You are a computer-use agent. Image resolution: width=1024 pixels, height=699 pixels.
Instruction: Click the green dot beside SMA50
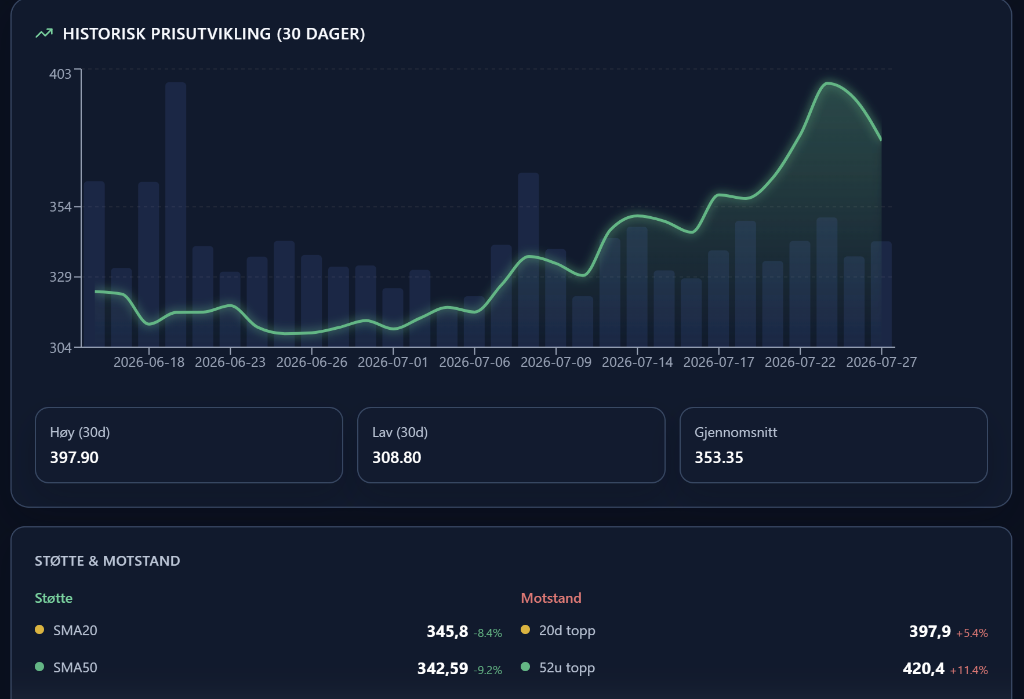tap(39, 667)
